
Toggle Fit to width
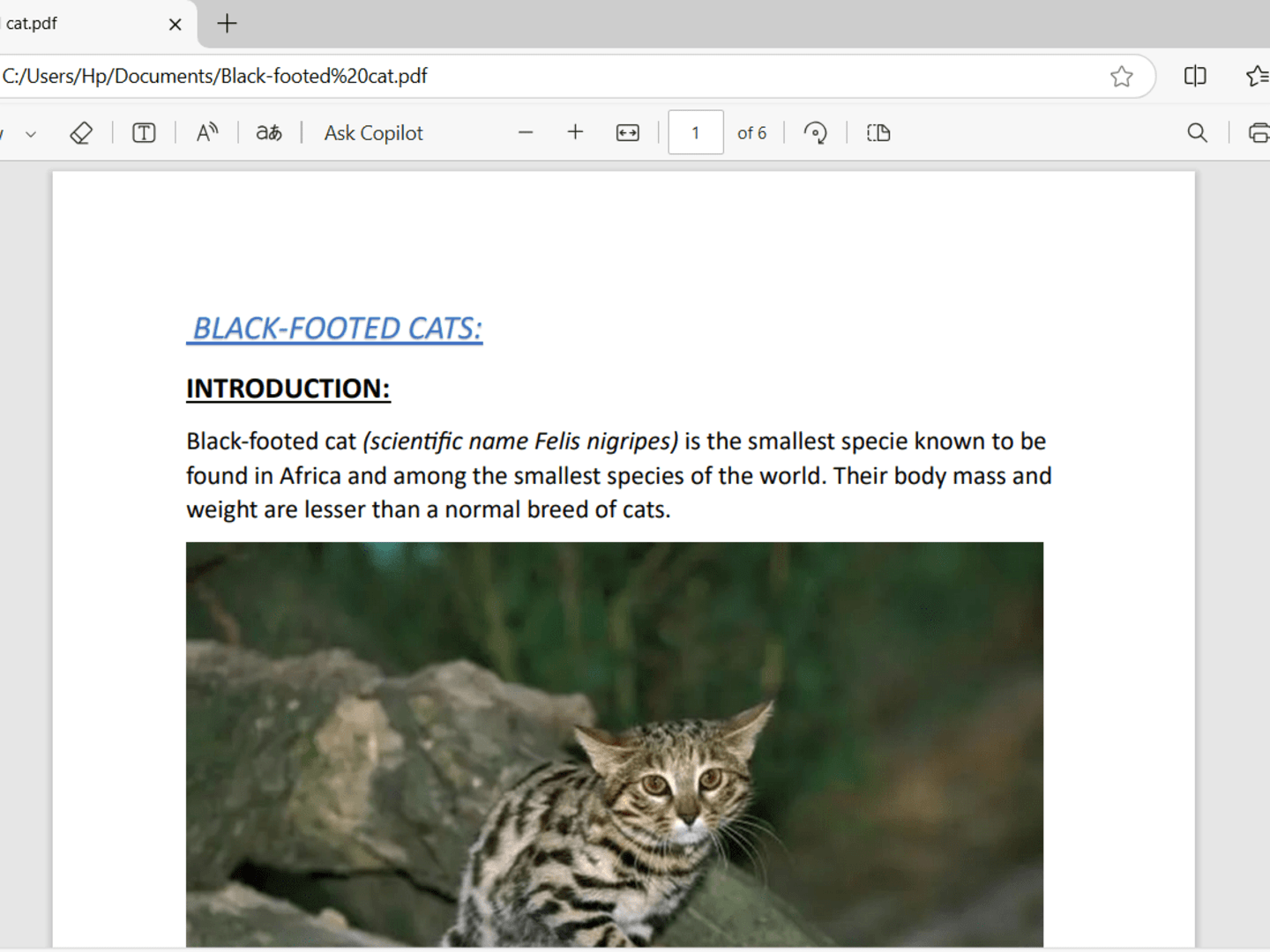[628, 133]
